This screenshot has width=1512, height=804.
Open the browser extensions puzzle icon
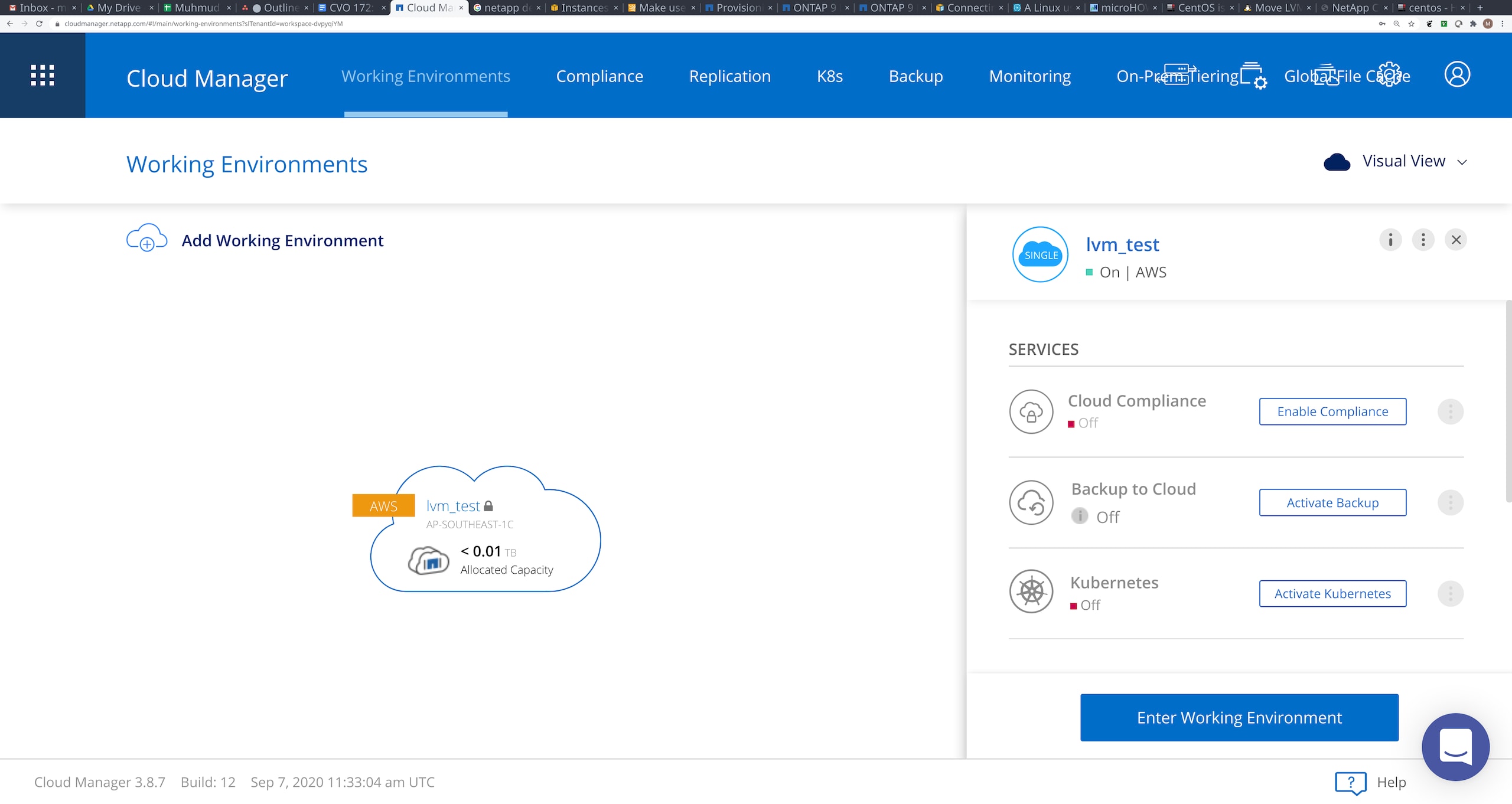pyautogui.click(x=1473, y=24)
